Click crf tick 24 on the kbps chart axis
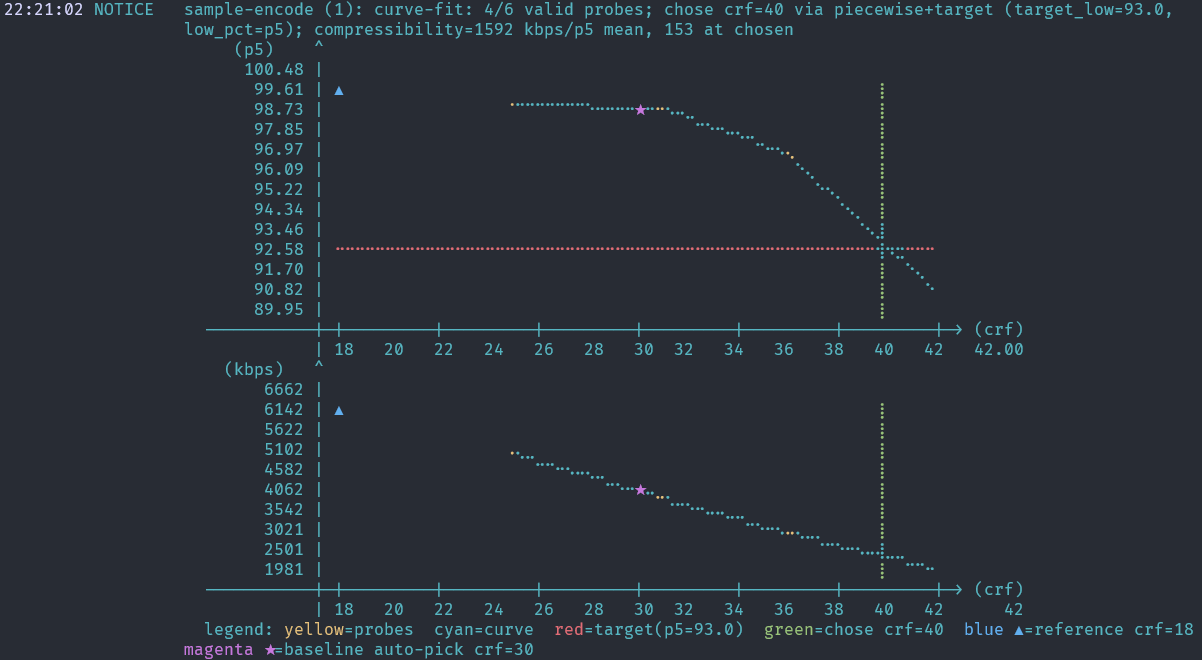 pyautogui.click(x=494, y=610)
